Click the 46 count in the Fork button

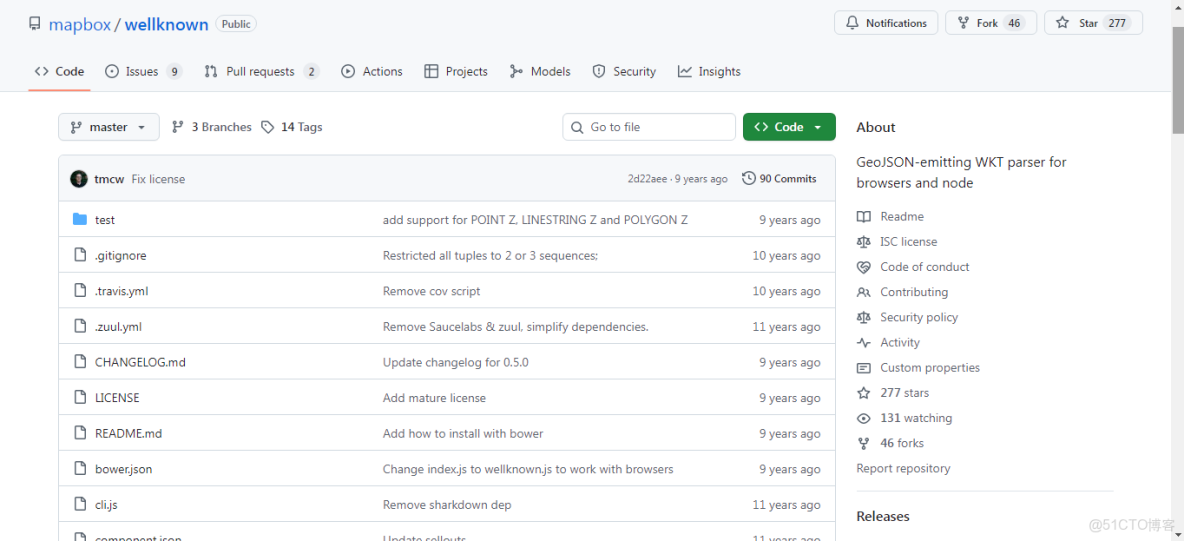tap(1014, 23)
